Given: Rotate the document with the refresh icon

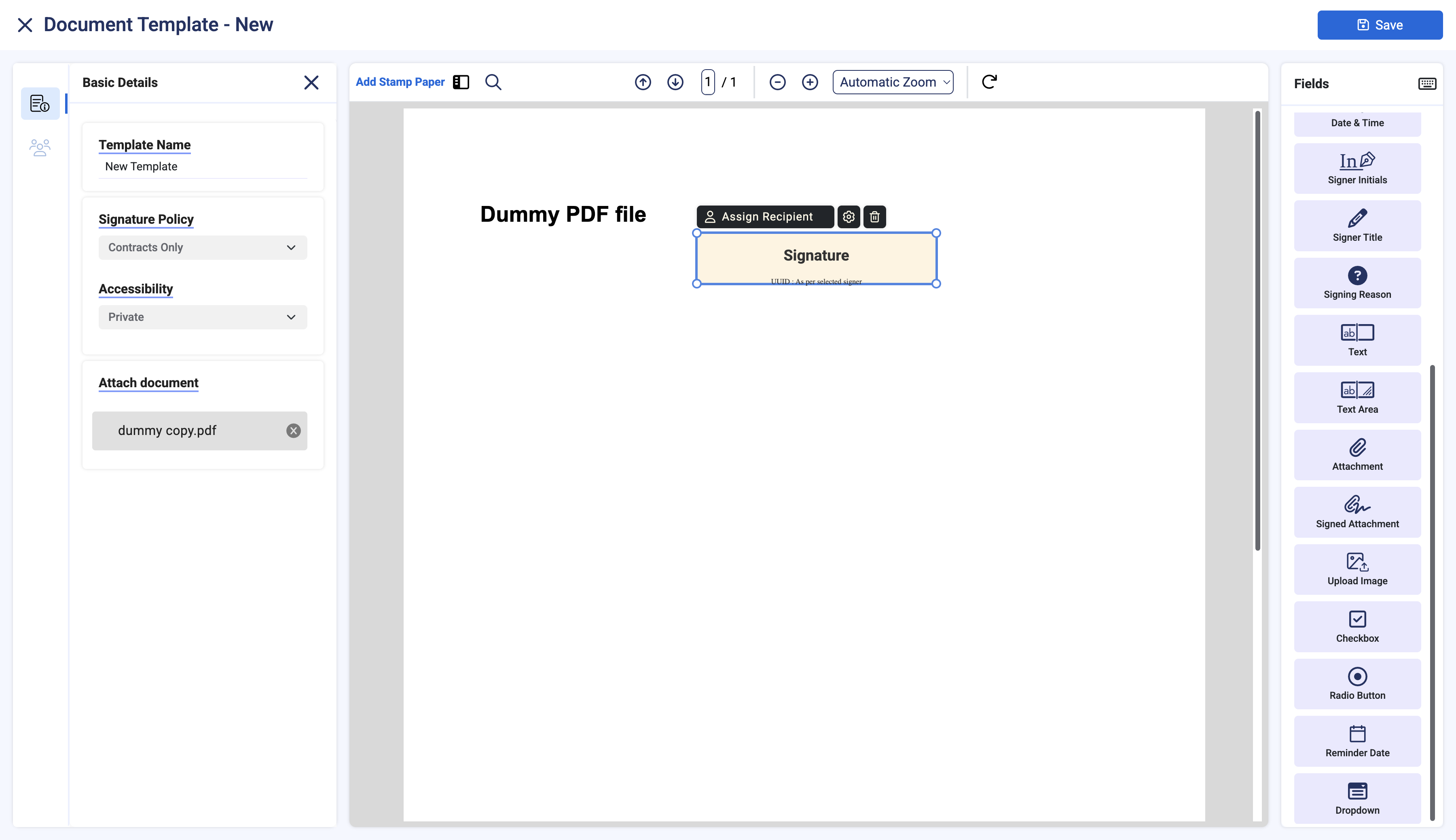Looking at the screenshot, I should tap(989, 82).
